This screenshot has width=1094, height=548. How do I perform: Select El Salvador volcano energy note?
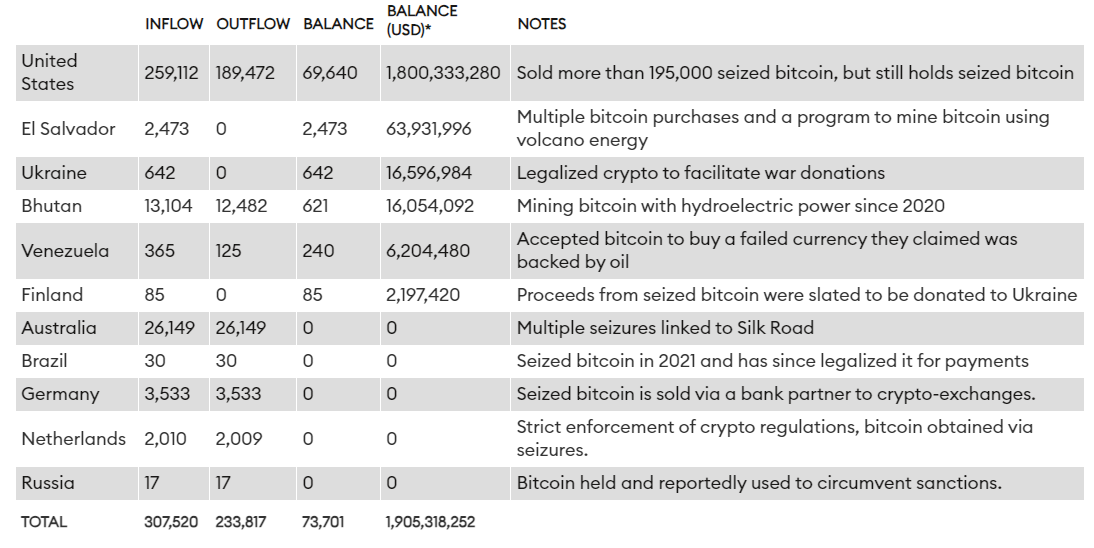(783, 128)
